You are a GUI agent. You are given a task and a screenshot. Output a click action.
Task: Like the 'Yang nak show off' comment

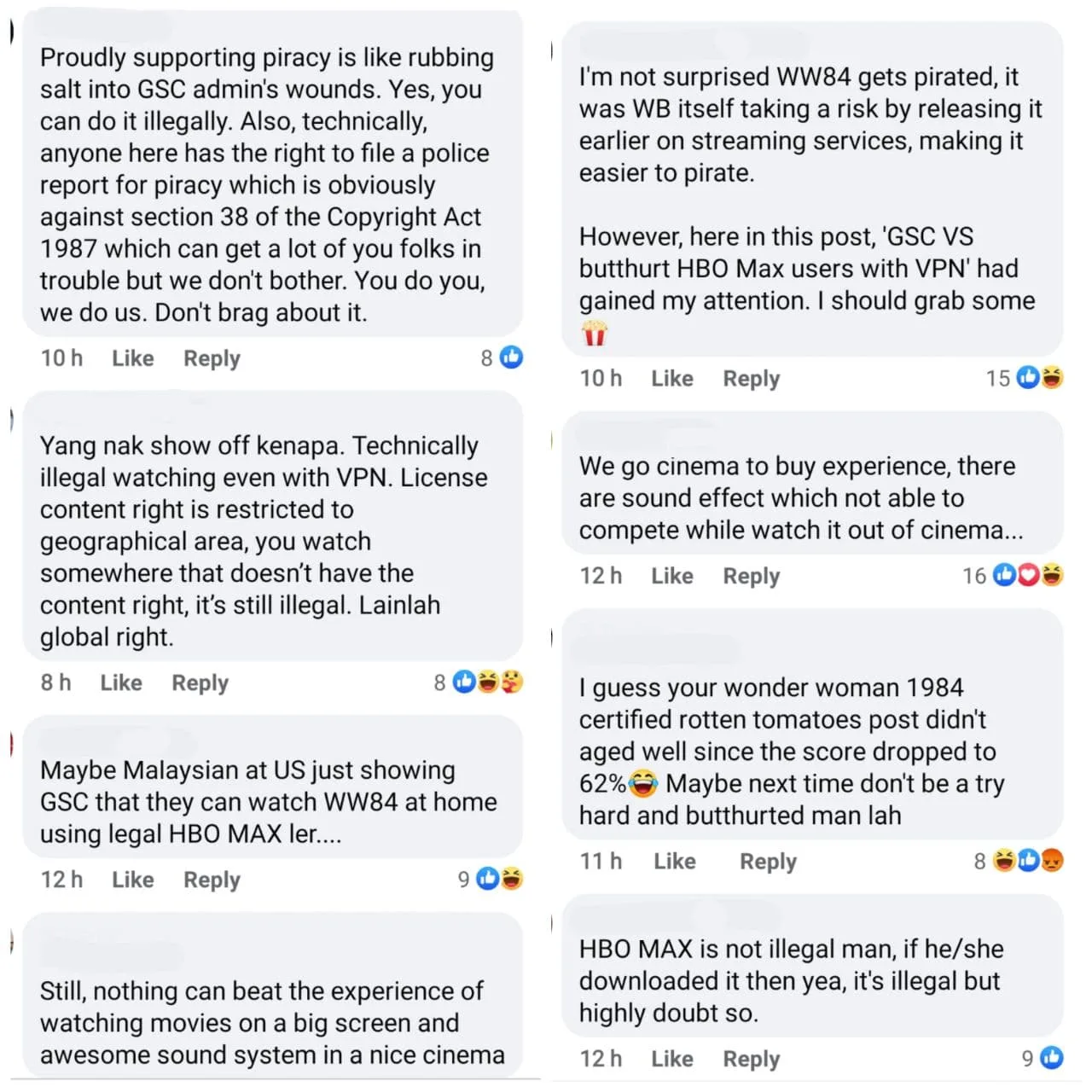(x=120, y=682)
